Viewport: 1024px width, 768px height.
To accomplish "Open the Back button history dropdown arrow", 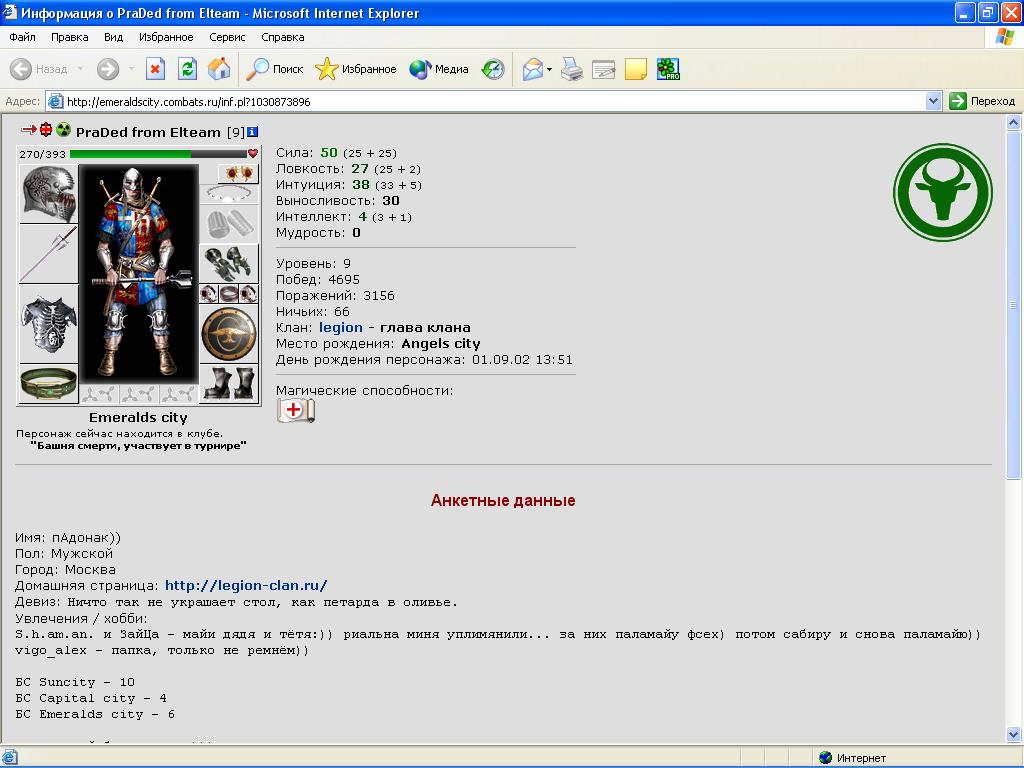I will 80,69.
